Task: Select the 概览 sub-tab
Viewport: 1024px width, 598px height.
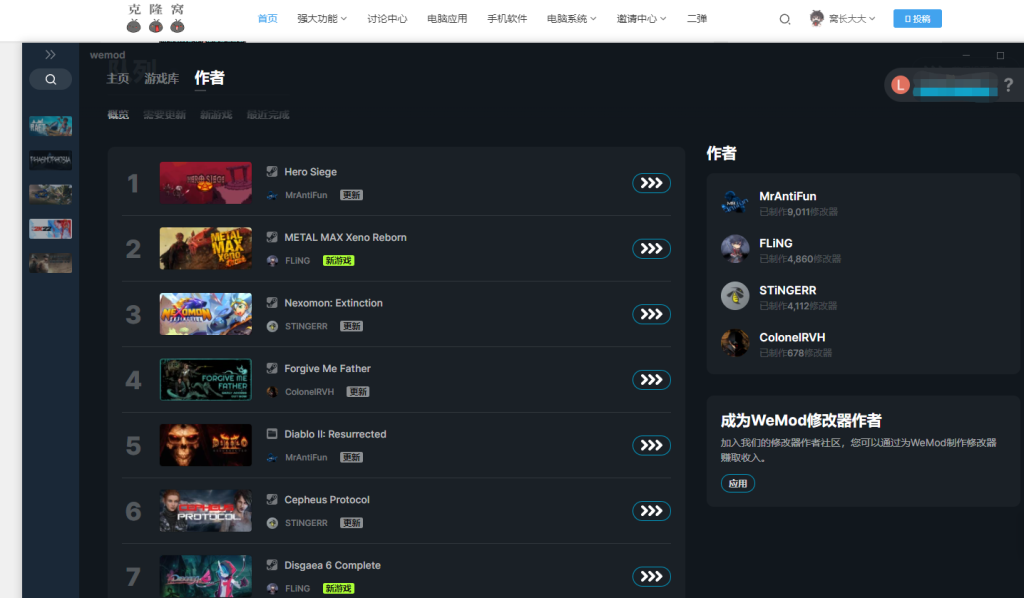Action: 118,115
